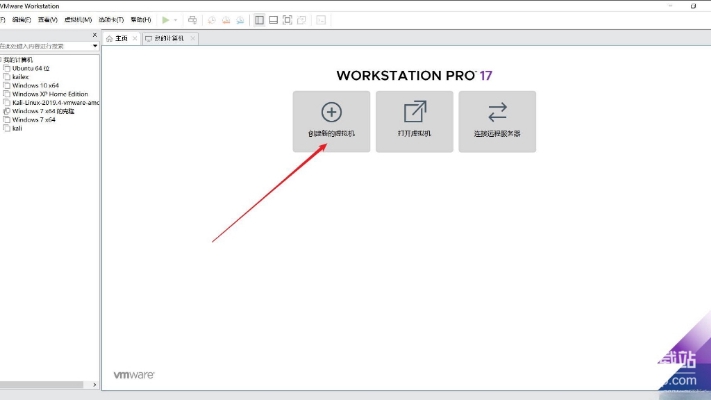This screenshot has width=711, height=400.
Task: Select the Ubuntu 64 位 virtual machine
Action: (x=30, y=68)
